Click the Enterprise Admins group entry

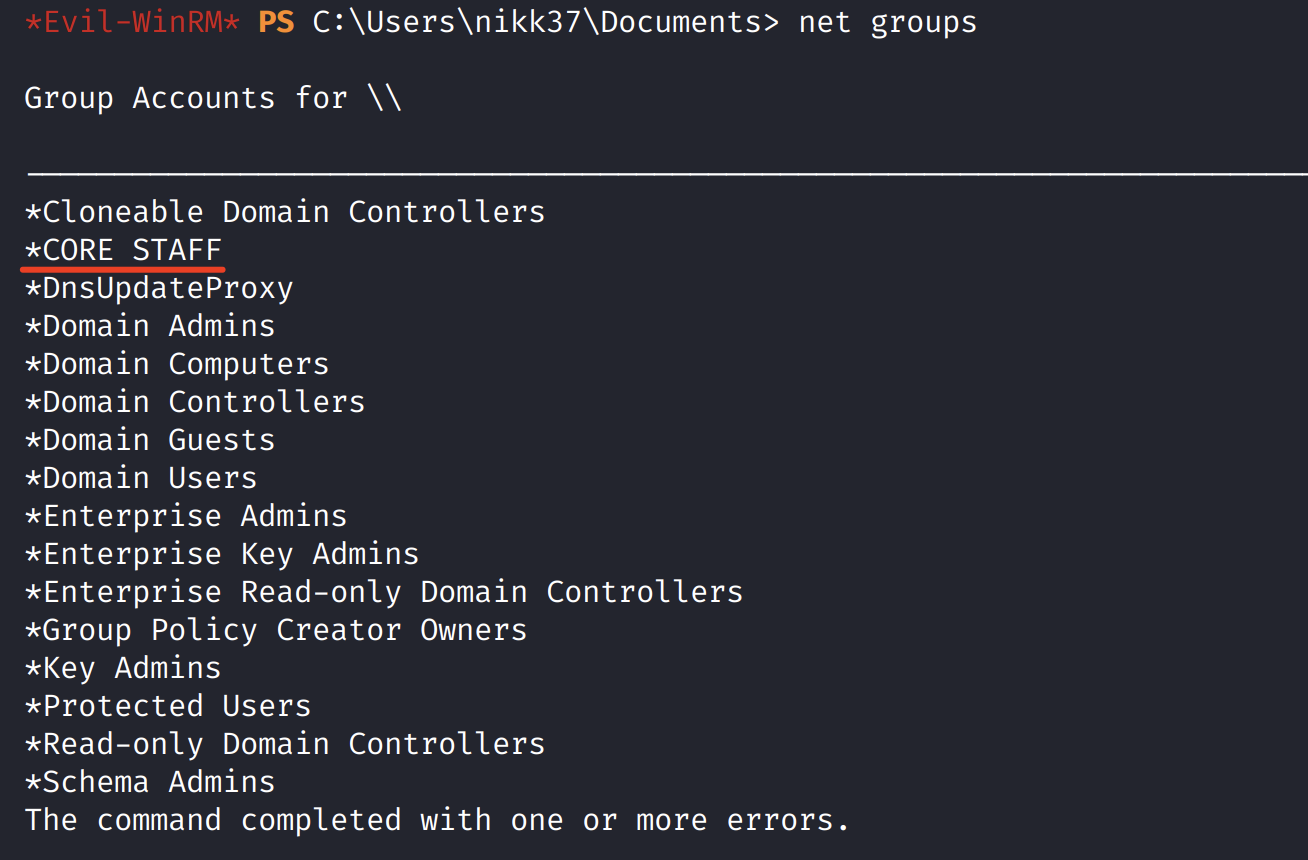point(186,516)
